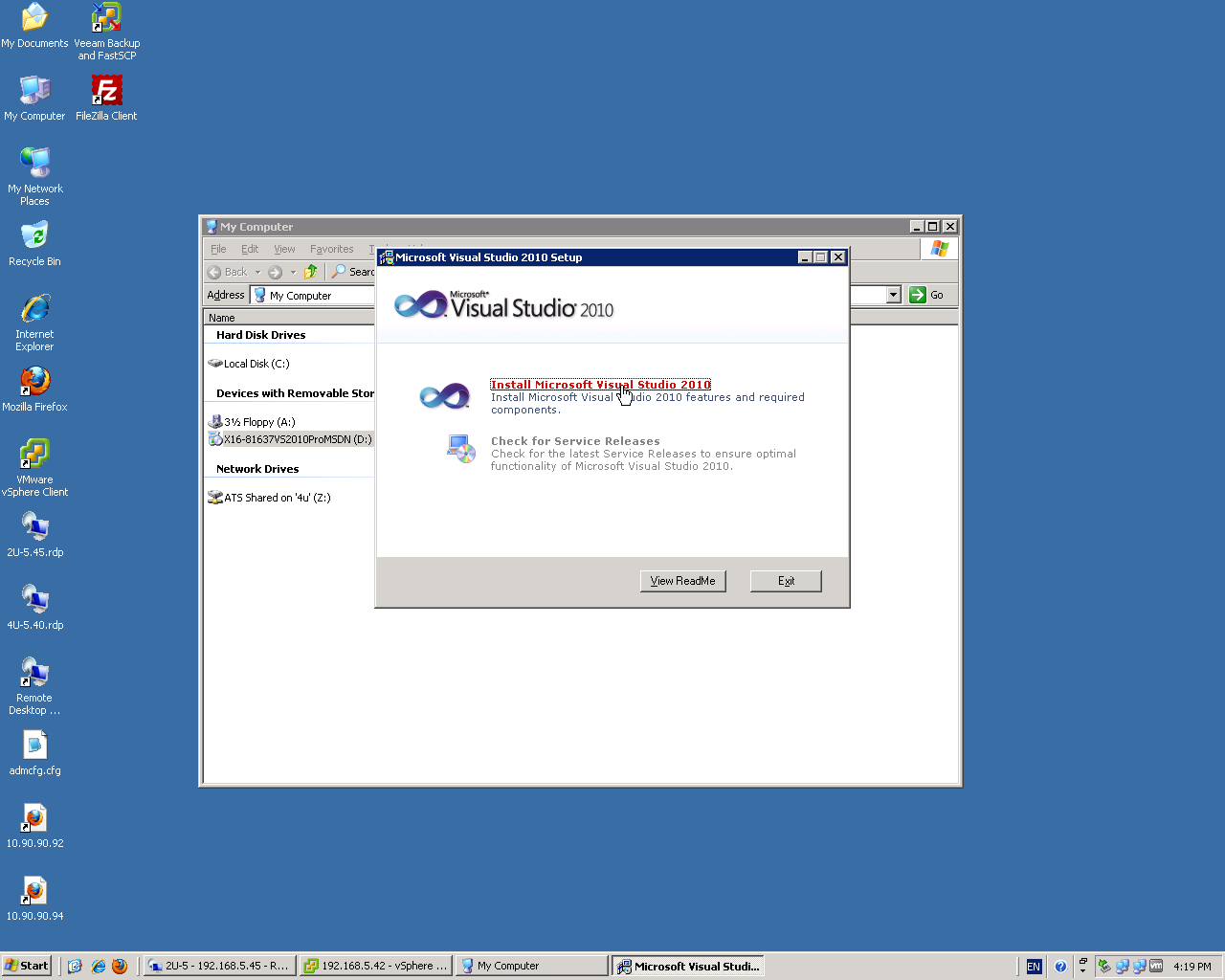Open the Forward history dropdown arrow
The image size is (1225, 980).
[x=293, y=272]
